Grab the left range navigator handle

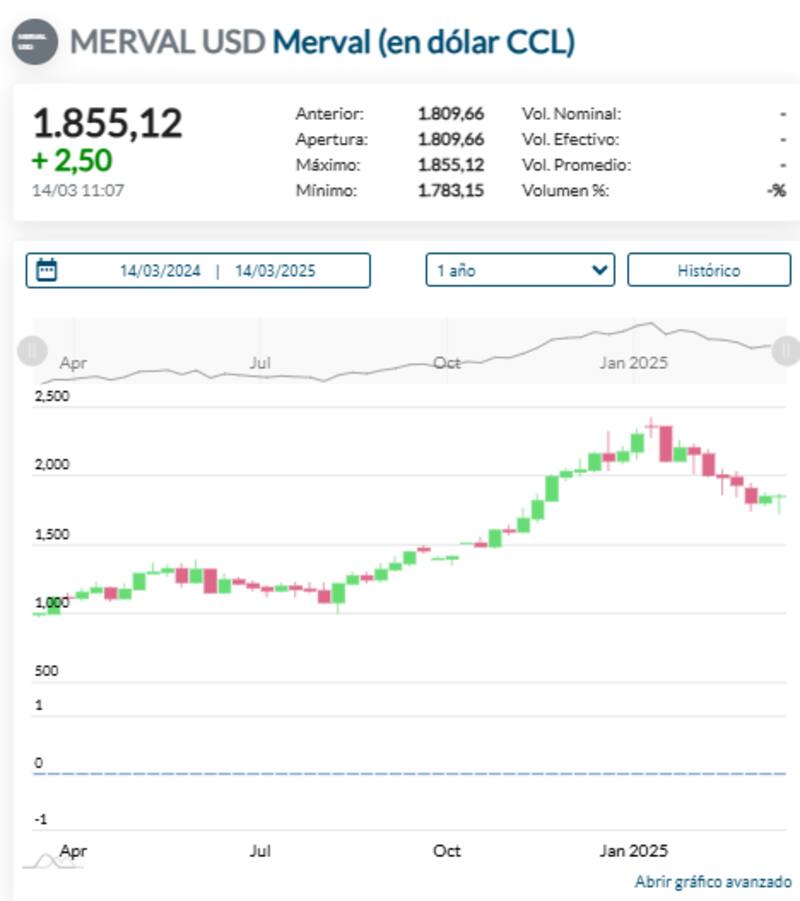point(32,350)
